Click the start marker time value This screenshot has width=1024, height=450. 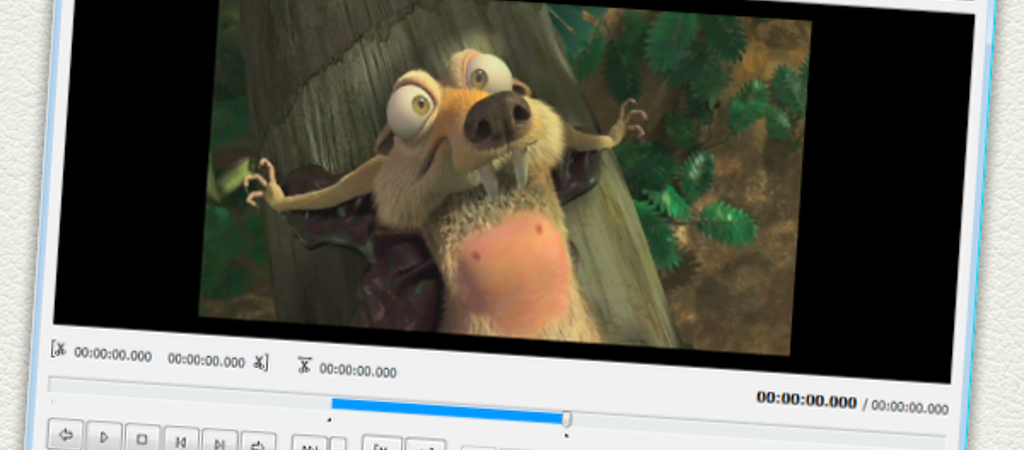(113, 355)
